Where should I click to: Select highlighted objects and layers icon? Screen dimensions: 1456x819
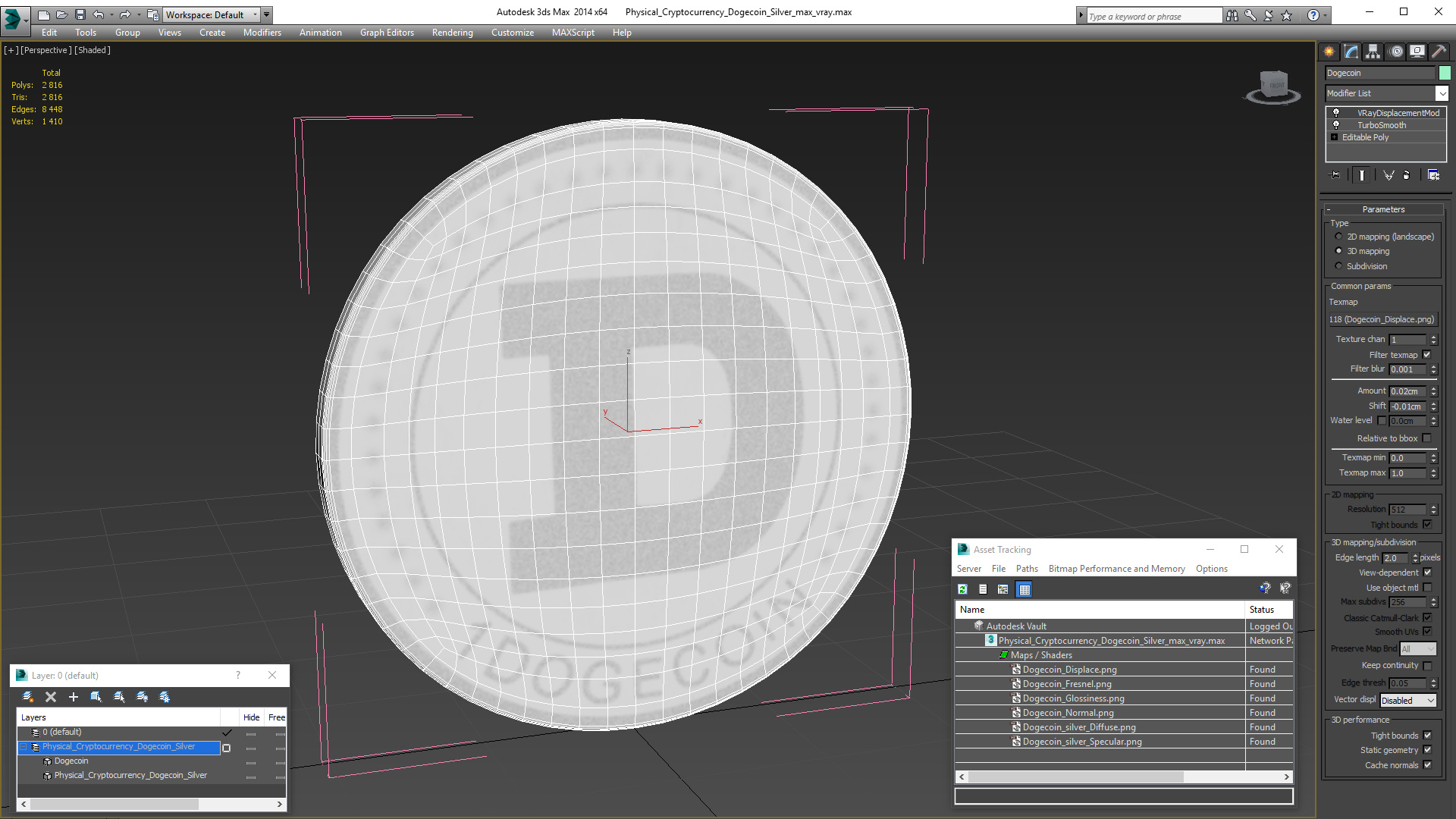pos(96,697)
